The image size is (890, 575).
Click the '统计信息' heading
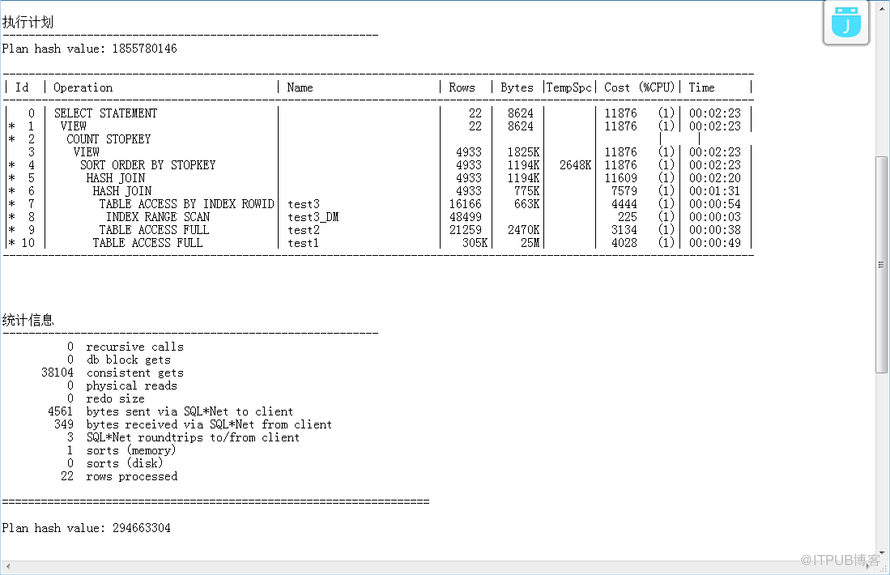pos(28,320)
